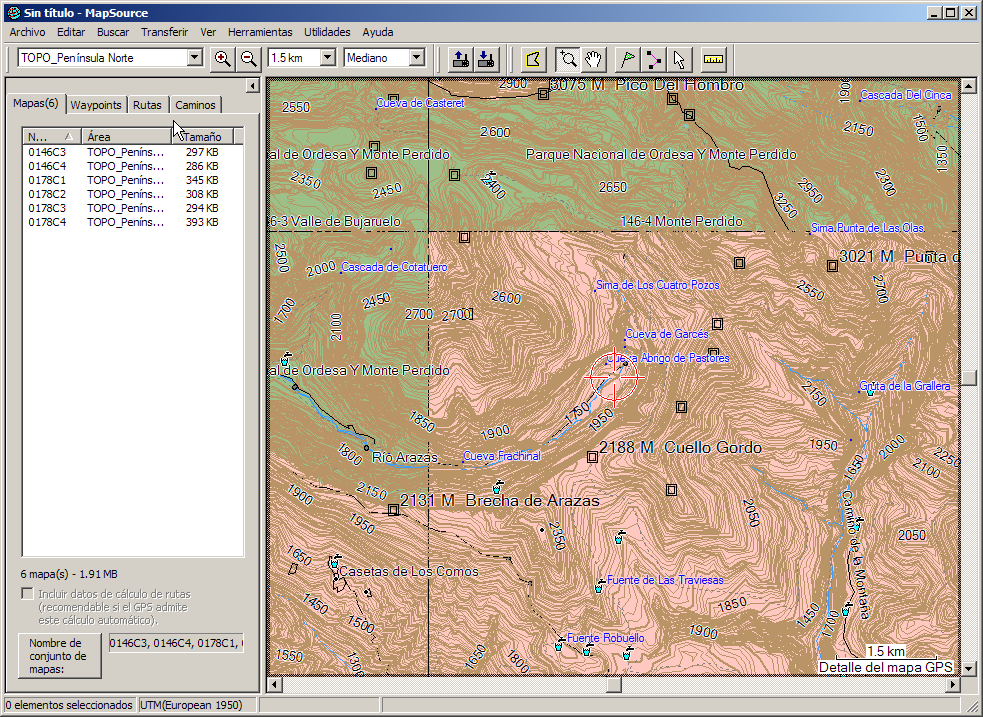Click 'Nombre de conjunto de mapas' button
This screenshot has height=717, width=983.
tap(60, 656)
